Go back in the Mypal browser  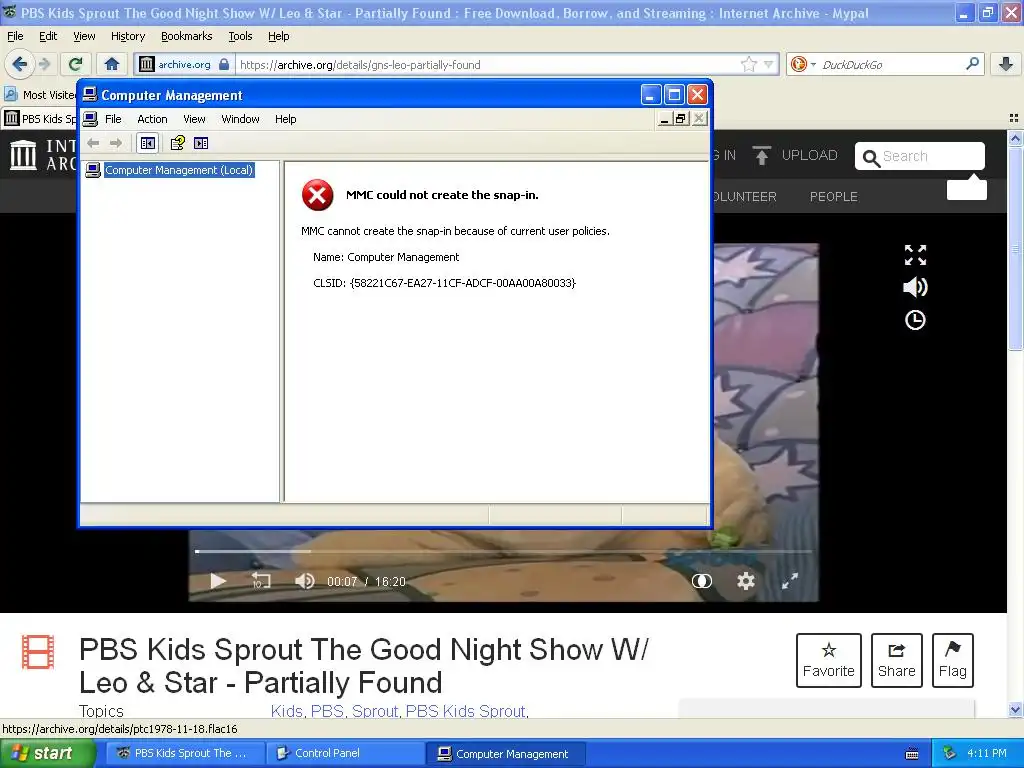pyautogui.click(x=20, y=64)
